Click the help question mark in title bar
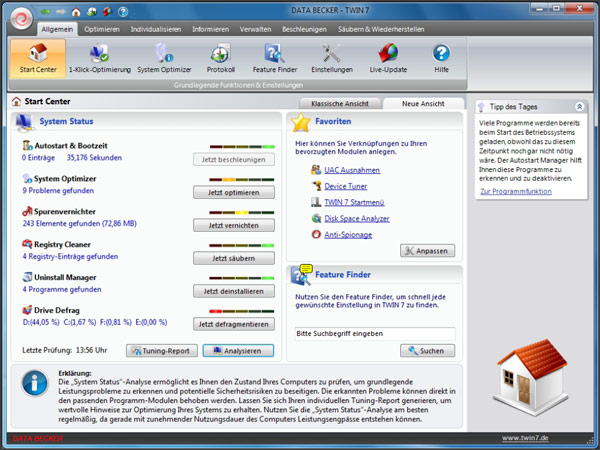This screenshot has height=450, width=600. pyautogui.click(x=123, y=12)
